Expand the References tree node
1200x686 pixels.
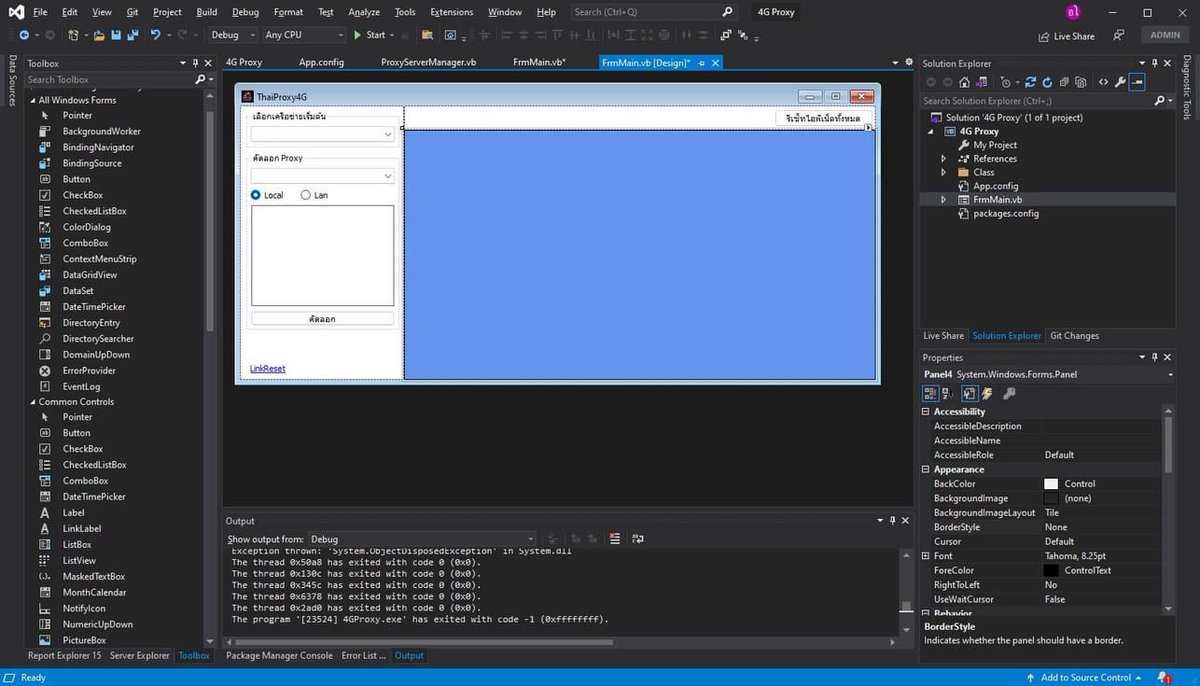(x=943, y=159)
